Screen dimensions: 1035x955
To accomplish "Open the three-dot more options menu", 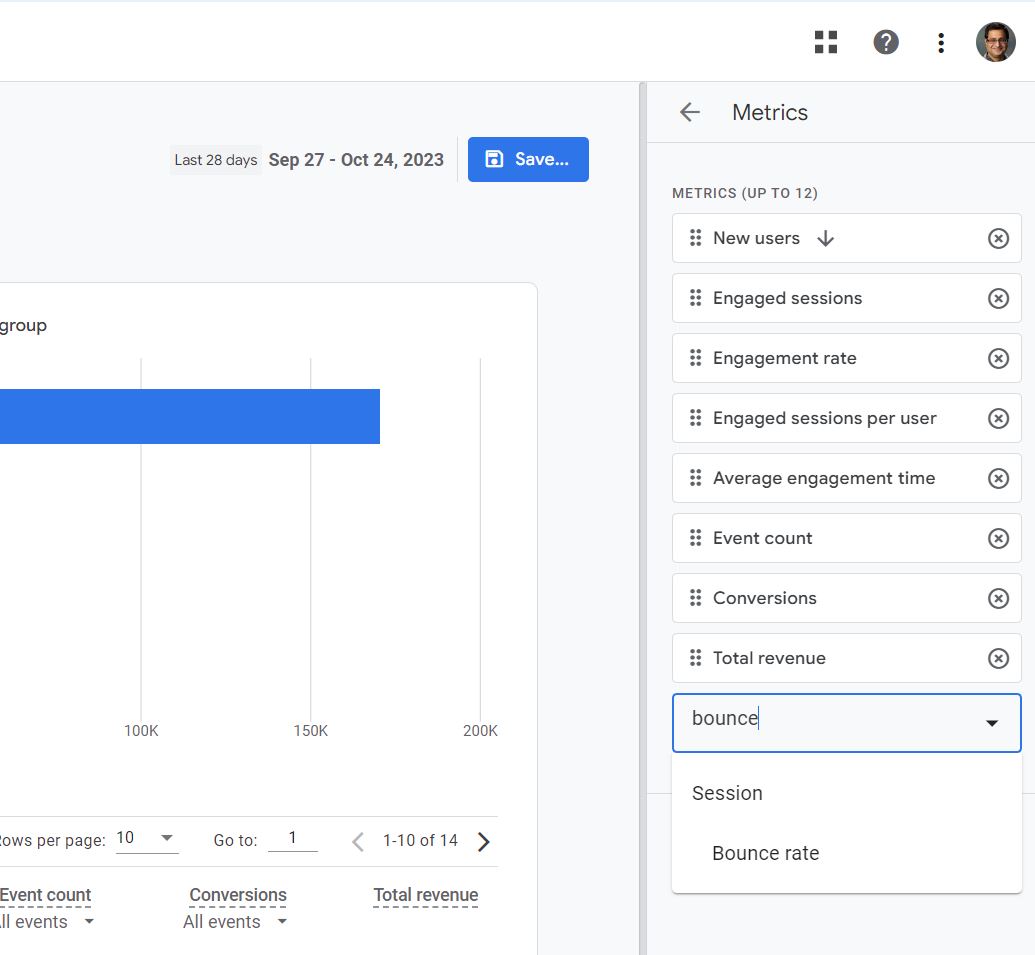I will click(x=940, y=42).
